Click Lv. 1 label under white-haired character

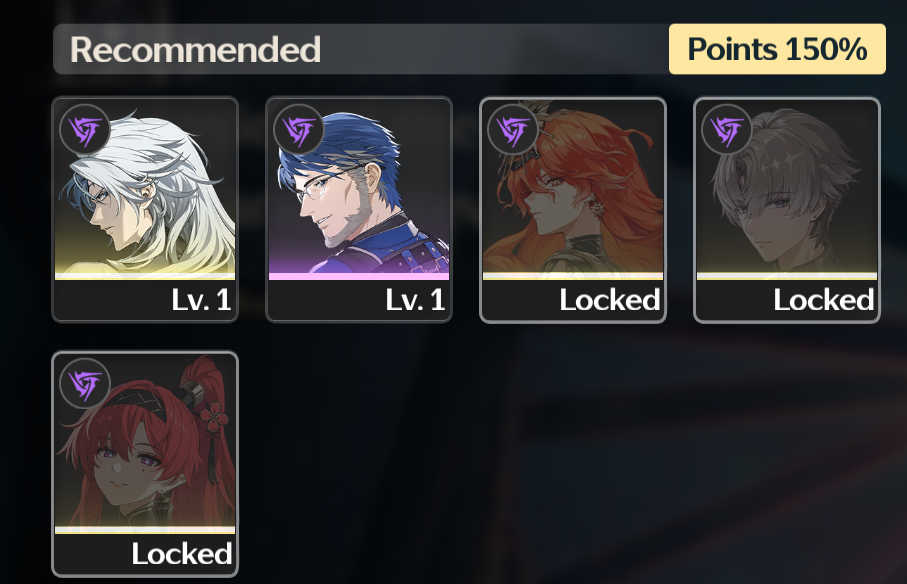pyautogui.click(x=201, y=300)
